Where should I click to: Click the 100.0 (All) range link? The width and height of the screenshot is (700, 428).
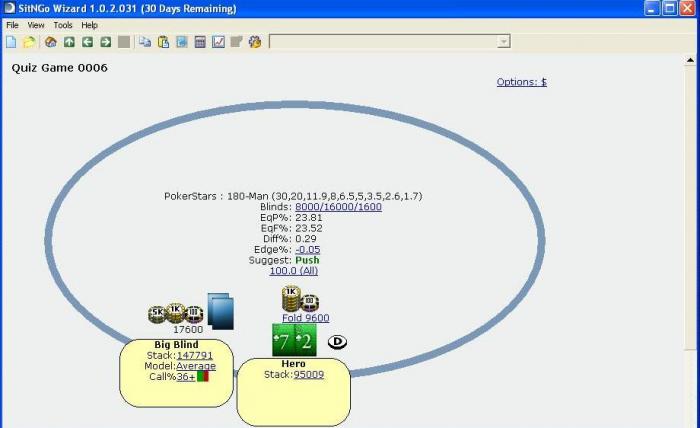click(x=294, y=270)
